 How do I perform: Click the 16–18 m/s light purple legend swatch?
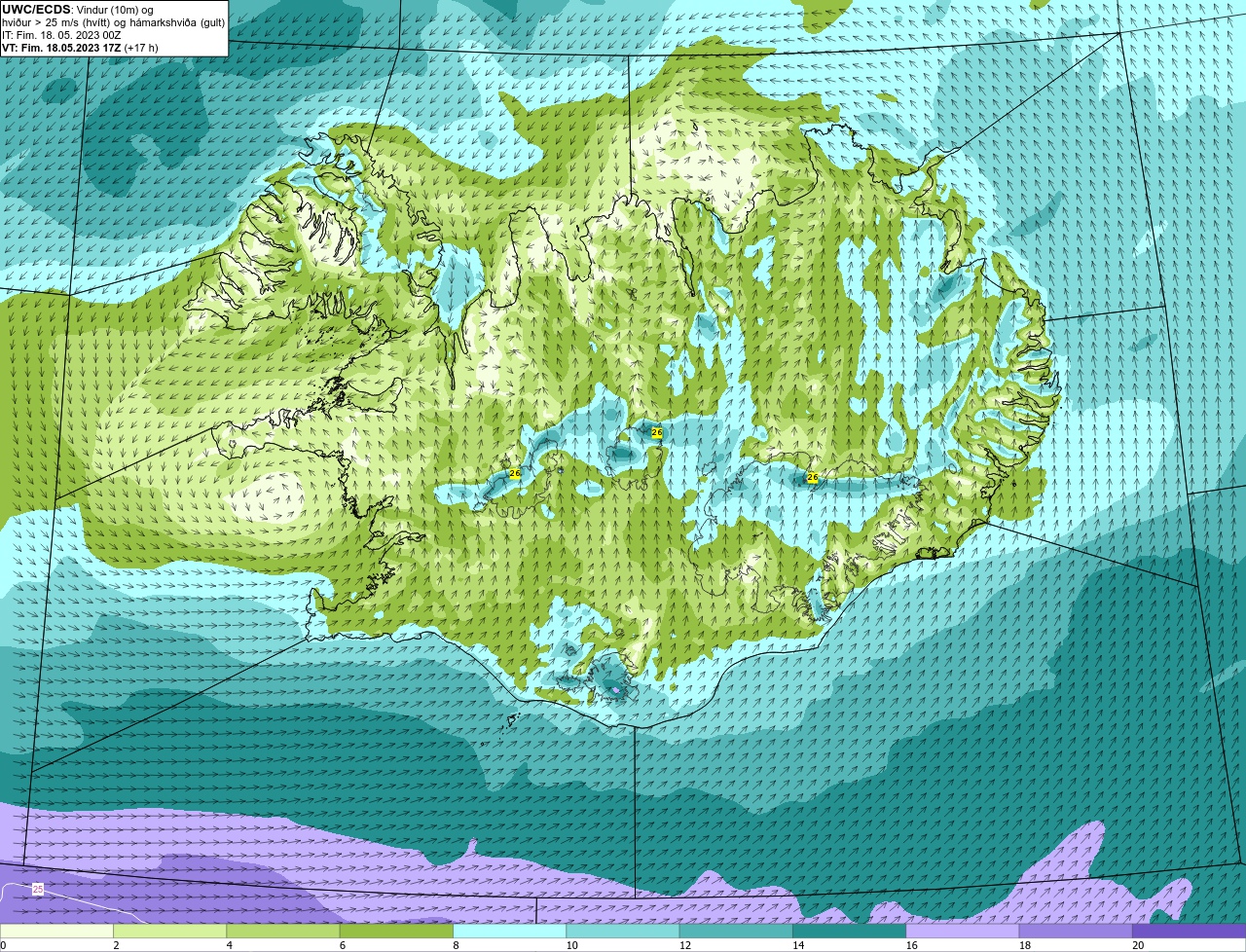tap(963, 932)
